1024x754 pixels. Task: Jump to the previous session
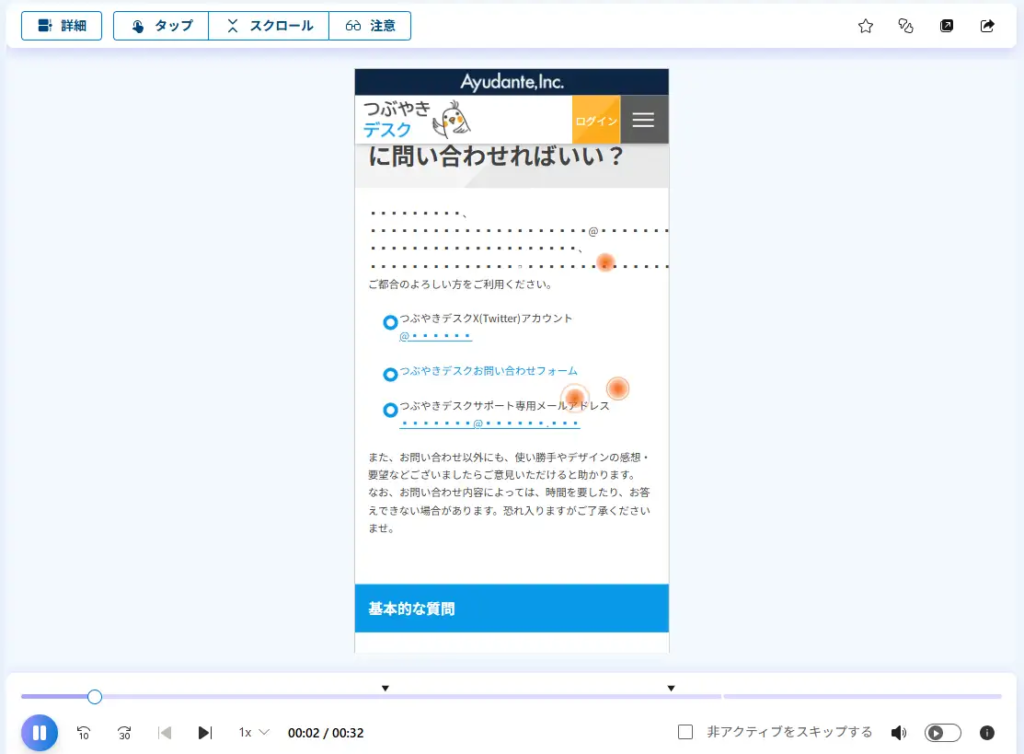point(165,733)
